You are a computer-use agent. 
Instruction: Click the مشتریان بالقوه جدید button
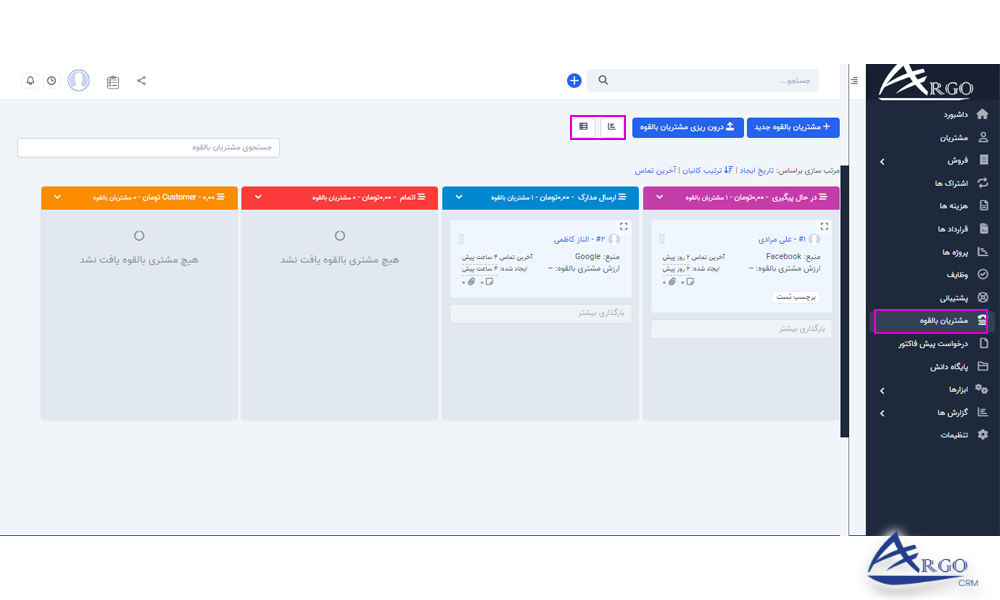pos(793,127)
